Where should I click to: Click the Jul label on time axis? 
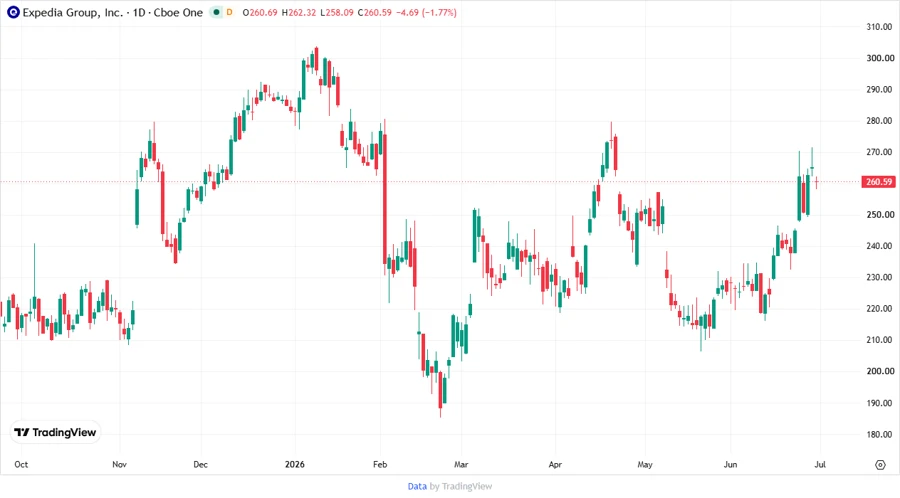[x=820, y=464]
